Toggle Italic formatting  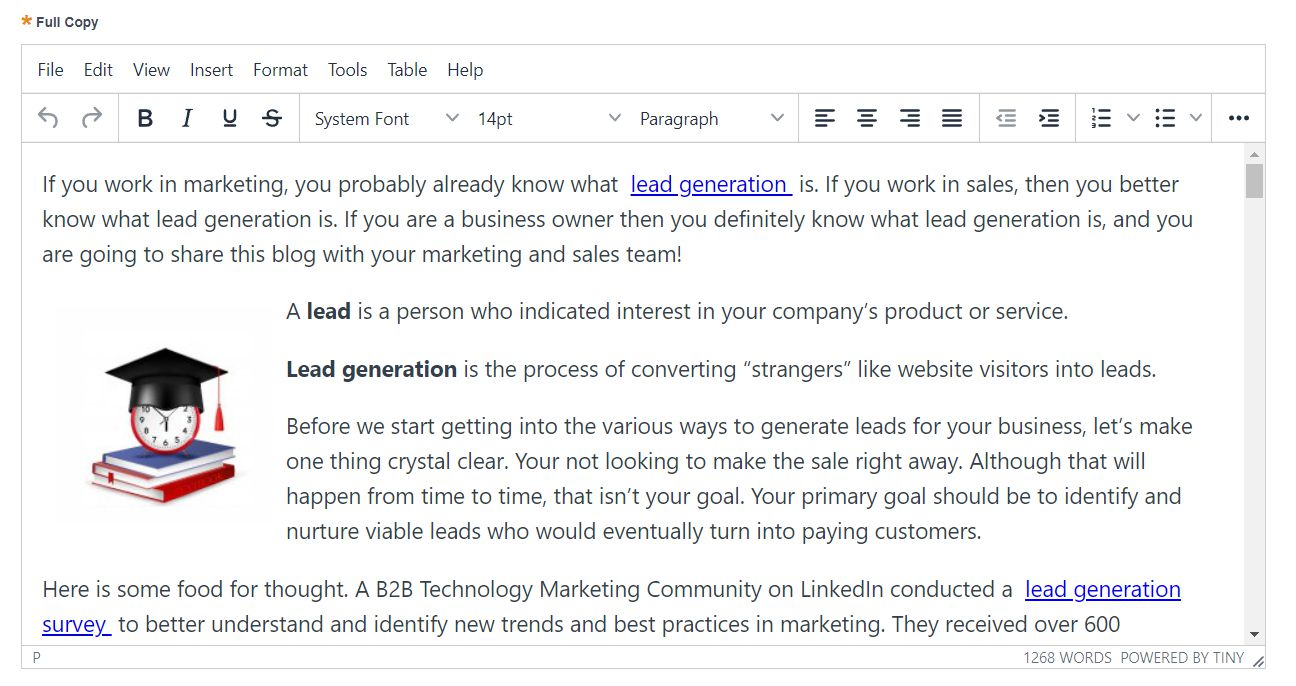tap(187, 118)
